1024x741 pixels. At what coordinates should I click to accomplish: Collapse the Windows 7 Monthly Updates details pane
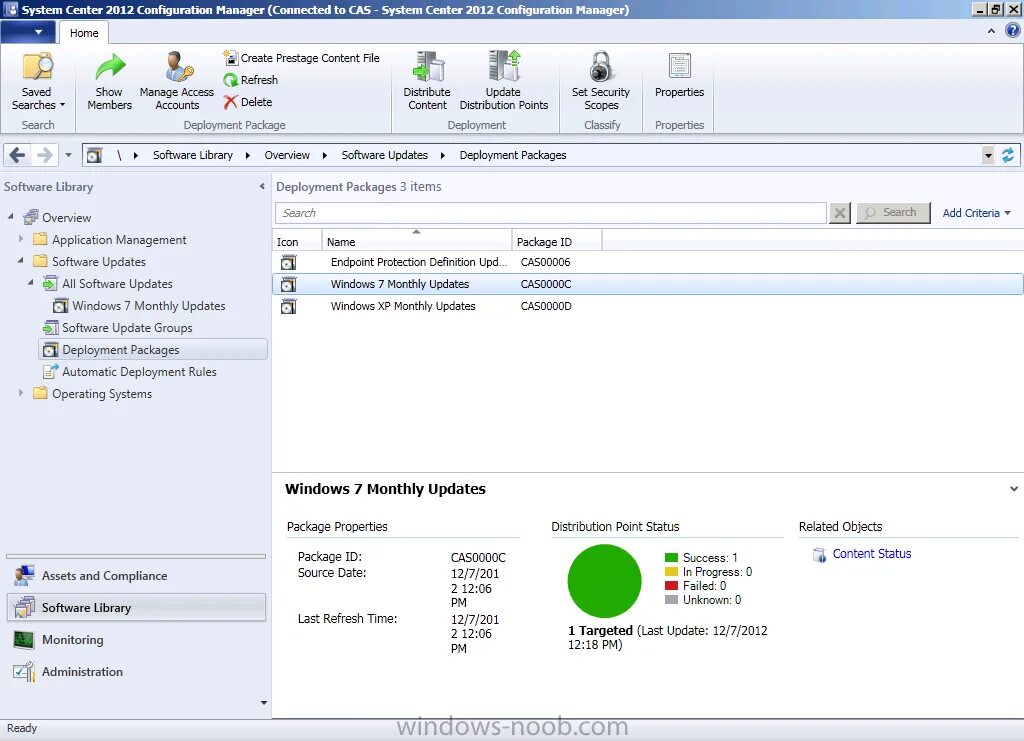1014,489
